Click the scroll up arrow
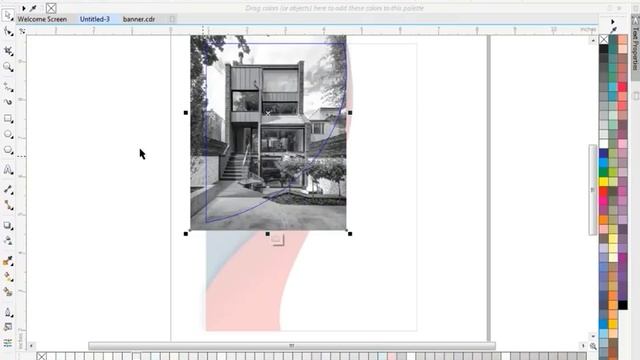The height and width of the screenshot is (360, 640). [593, 40]
